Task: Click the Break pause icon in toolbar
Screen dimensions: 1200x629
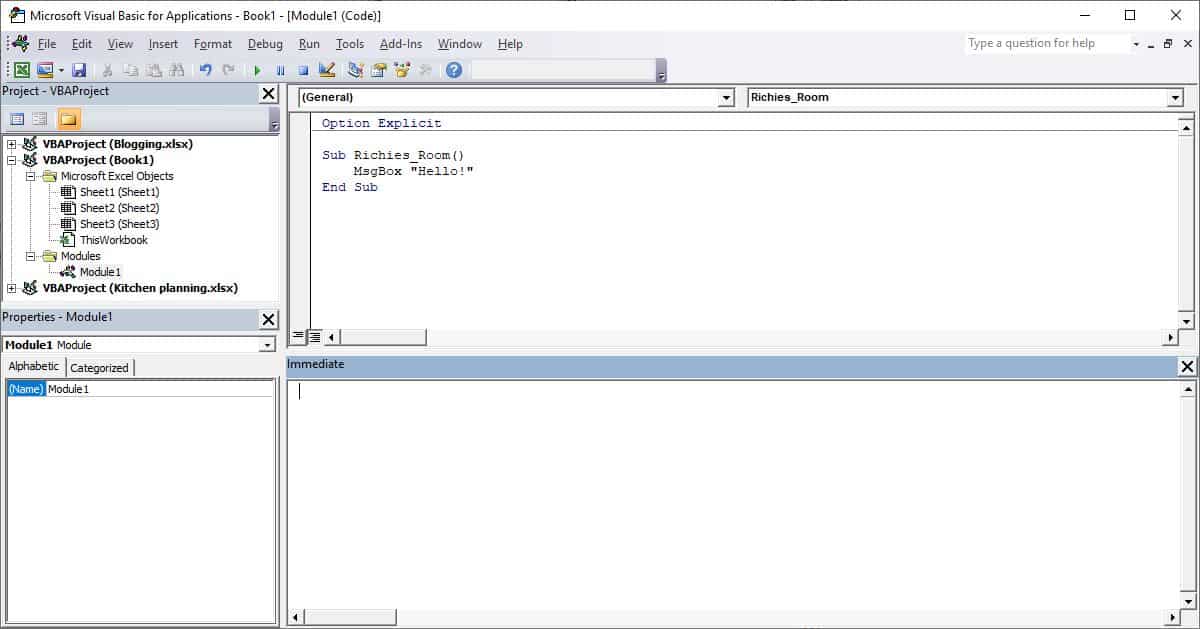Action: 280,70
